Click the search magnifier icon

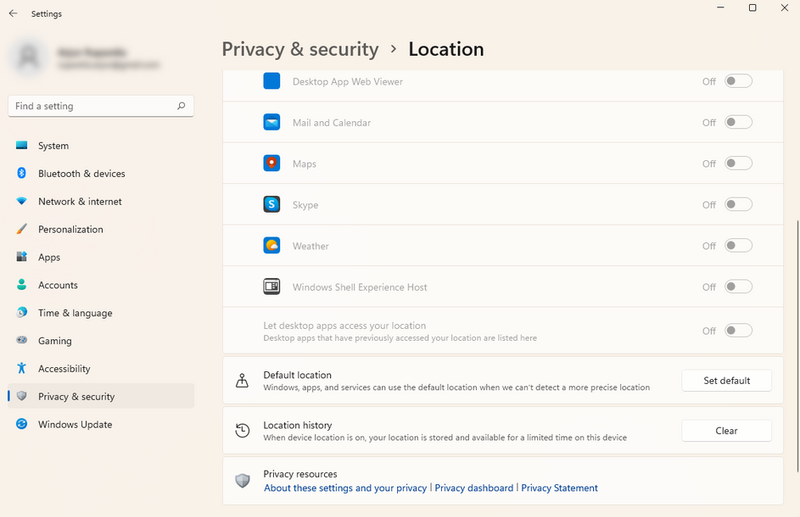pyautogui.click(x=181, y=106)
